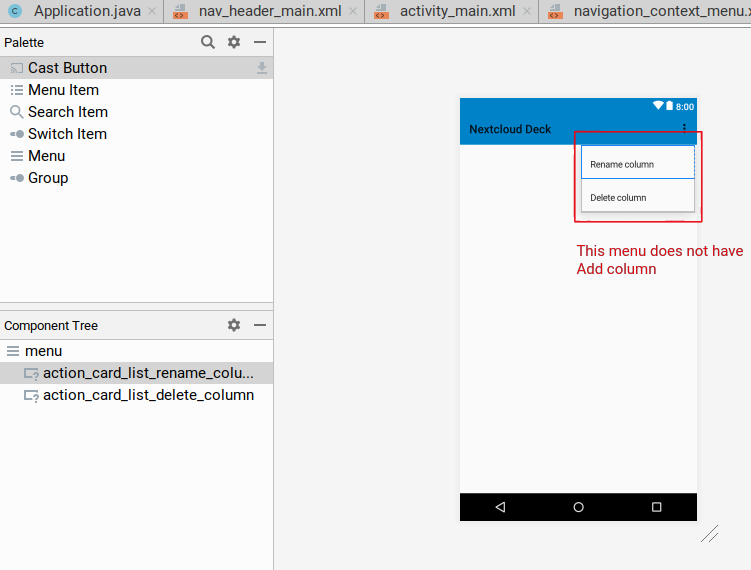The width and height of the screenshot is (751, 570).
Task: Click the Nextcloud Deck toolbar title
Action: tap(510, 129)
